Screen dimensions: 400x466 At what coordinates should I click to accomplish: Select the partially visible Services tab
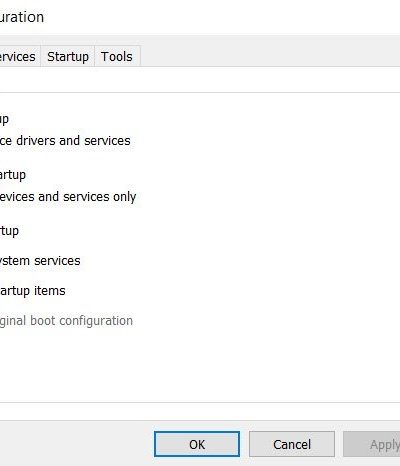coord(18,56)
